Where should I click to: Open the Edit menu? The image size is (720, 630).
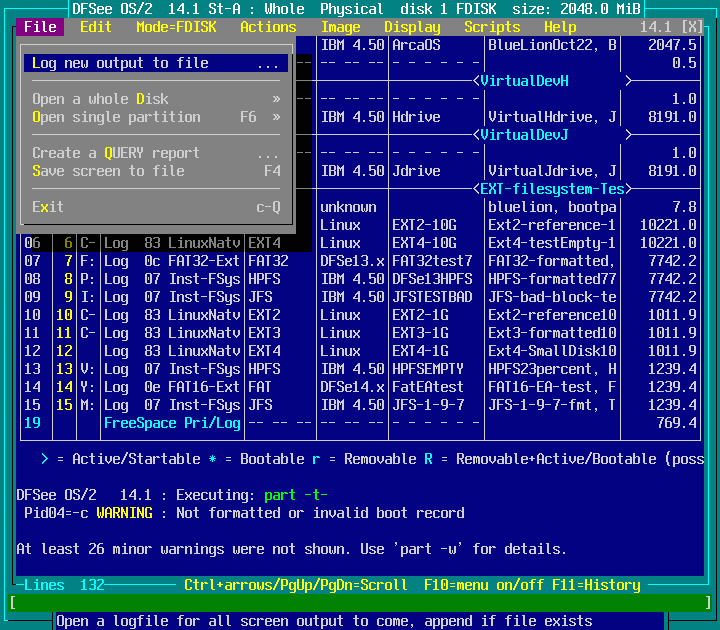(x=96, y=27)
